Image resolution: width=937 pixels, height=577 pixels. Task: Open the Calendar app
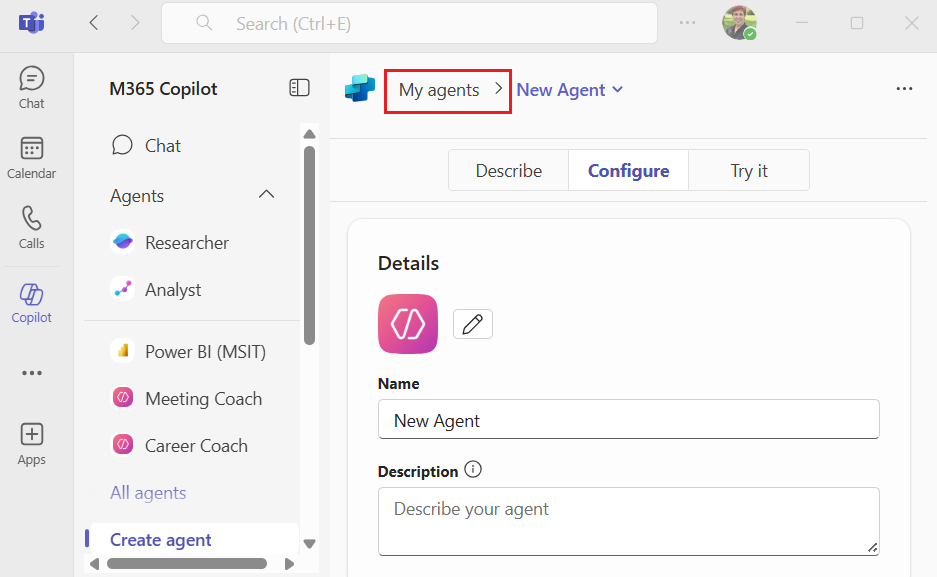coord(31,157)
